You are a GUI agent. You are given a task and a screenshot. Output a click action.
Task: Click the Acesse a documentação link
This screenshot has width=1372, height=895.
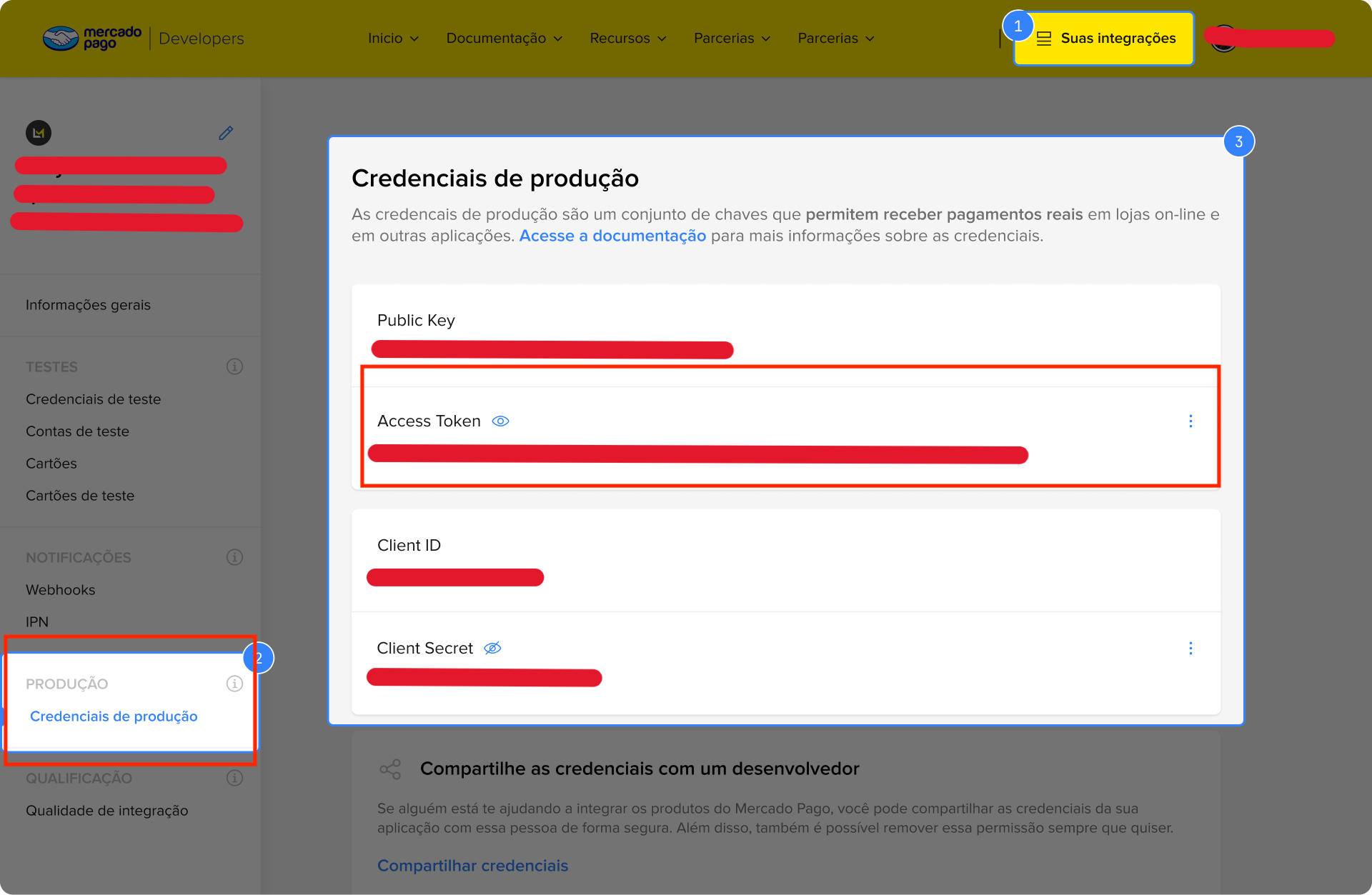[612, 236]
